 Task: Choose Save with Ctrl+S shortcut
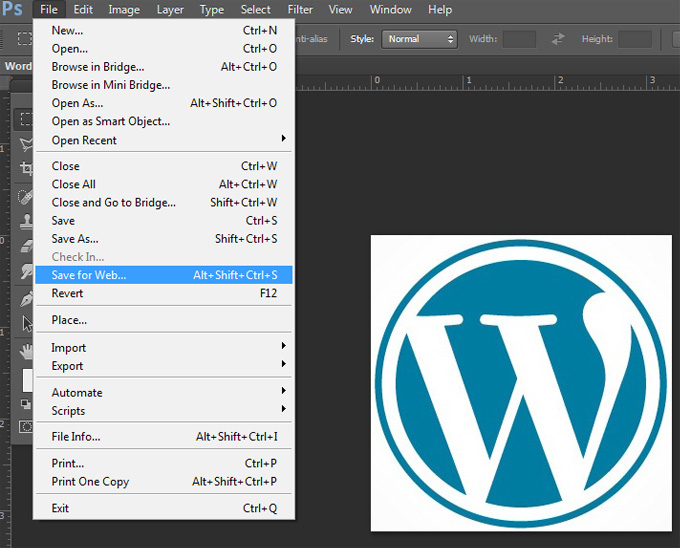(164, 221)
